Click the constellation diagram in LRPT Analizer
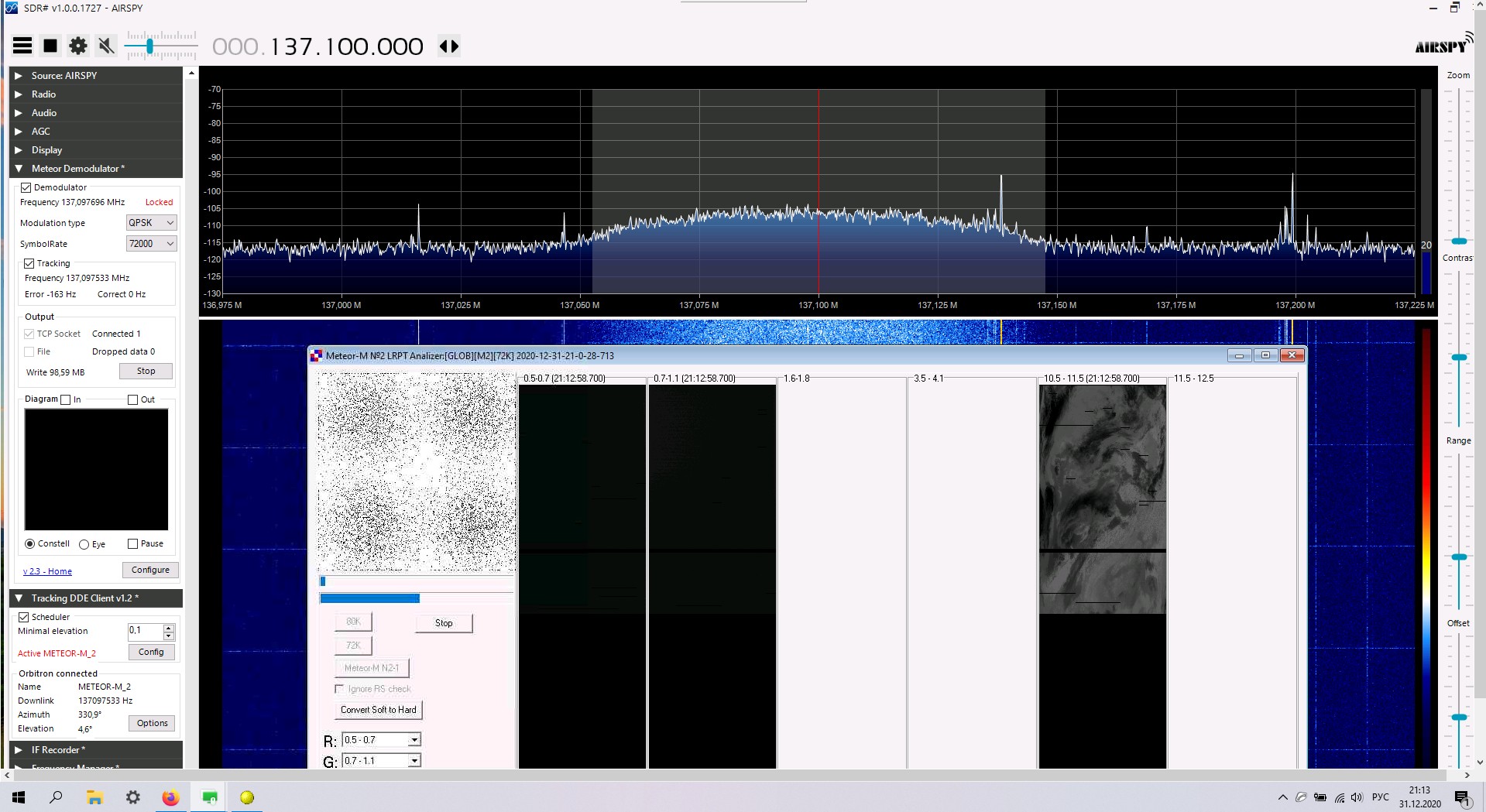1486x812 pixels. [x=417, y=472]
